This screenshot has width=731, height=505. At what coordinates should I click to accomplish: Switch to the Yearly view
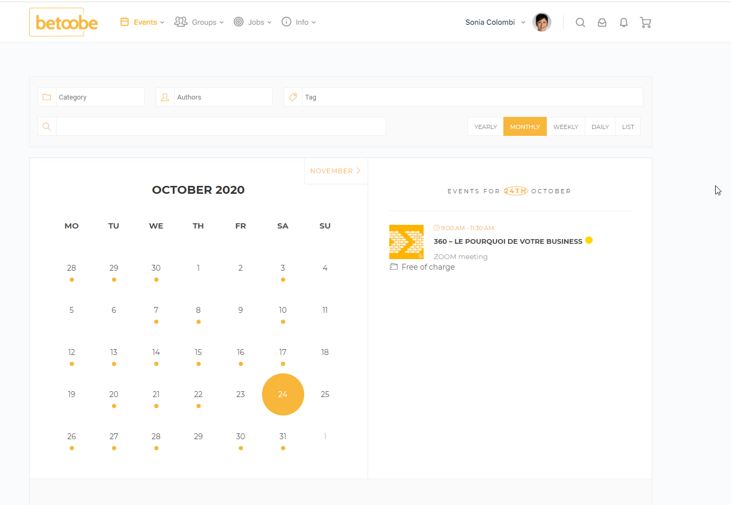tap(485, 126)
